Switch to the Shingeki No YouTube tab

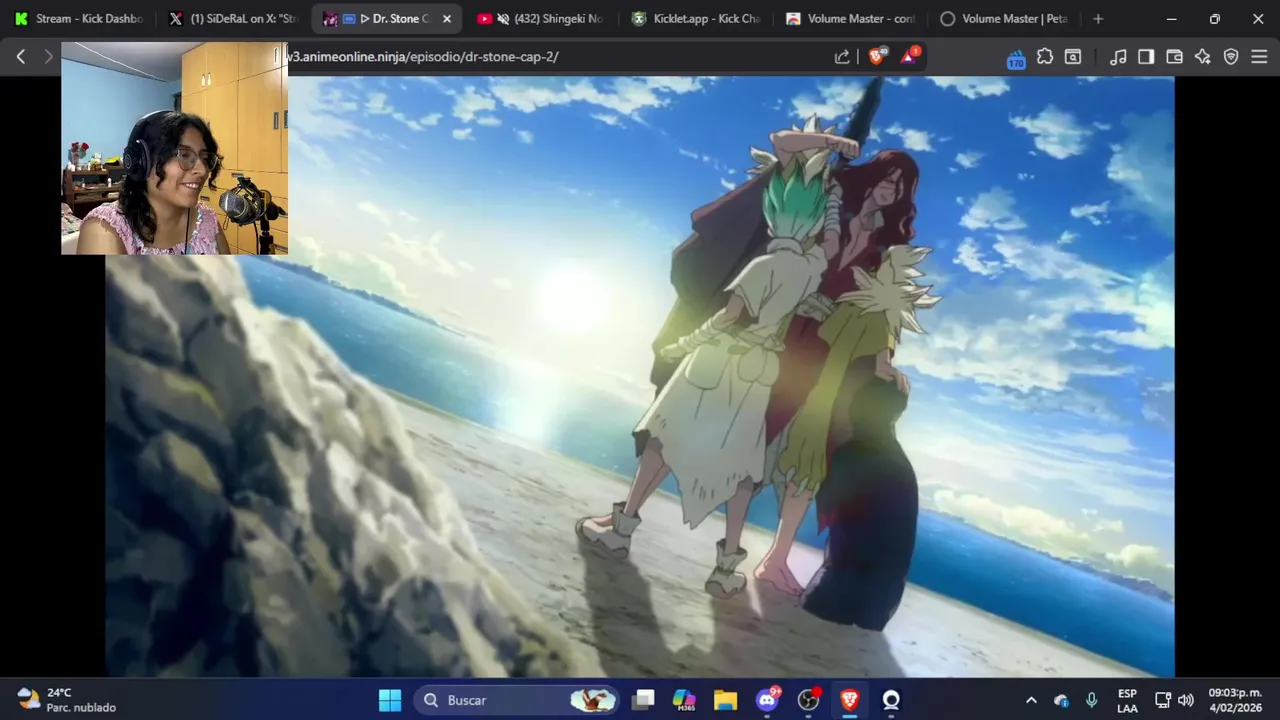pyautogui.click(x=540, y=19)
